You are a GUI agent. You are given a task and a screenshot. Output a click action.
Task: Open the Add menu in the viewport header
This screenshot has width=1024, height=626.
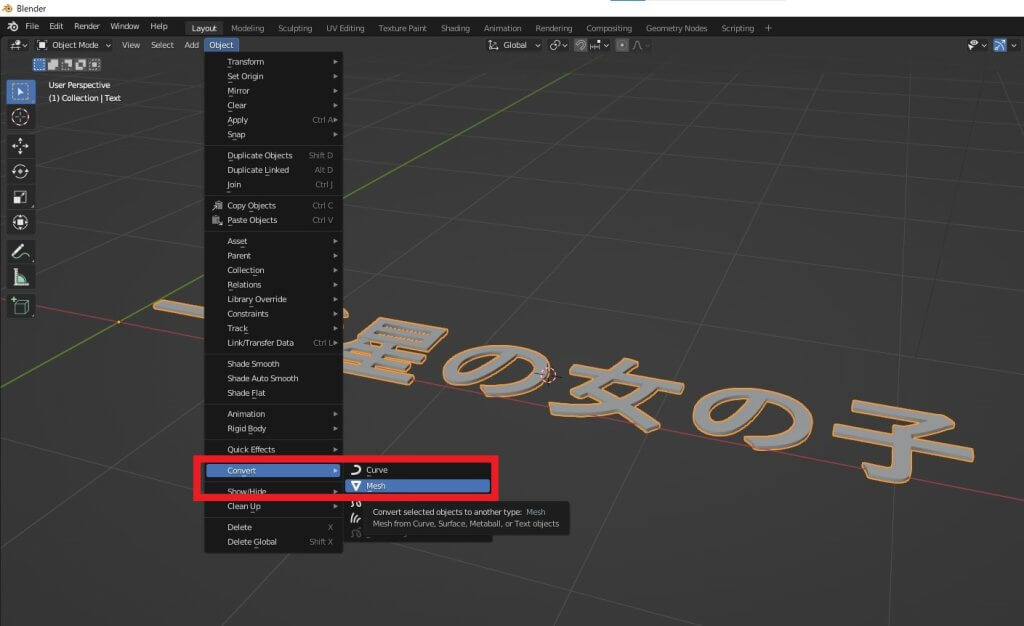pyautogui.click(x=191, y=45)
